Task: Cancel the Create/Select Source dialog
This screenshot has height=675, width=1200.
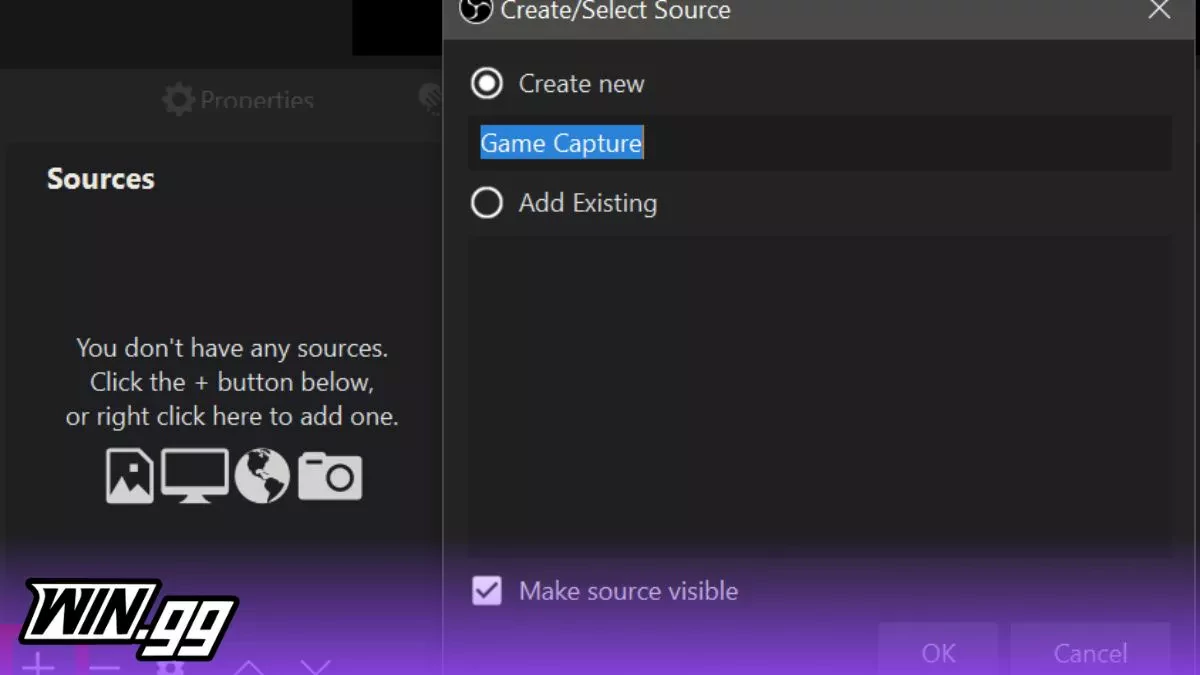Action: click(x=1090, y=651)
